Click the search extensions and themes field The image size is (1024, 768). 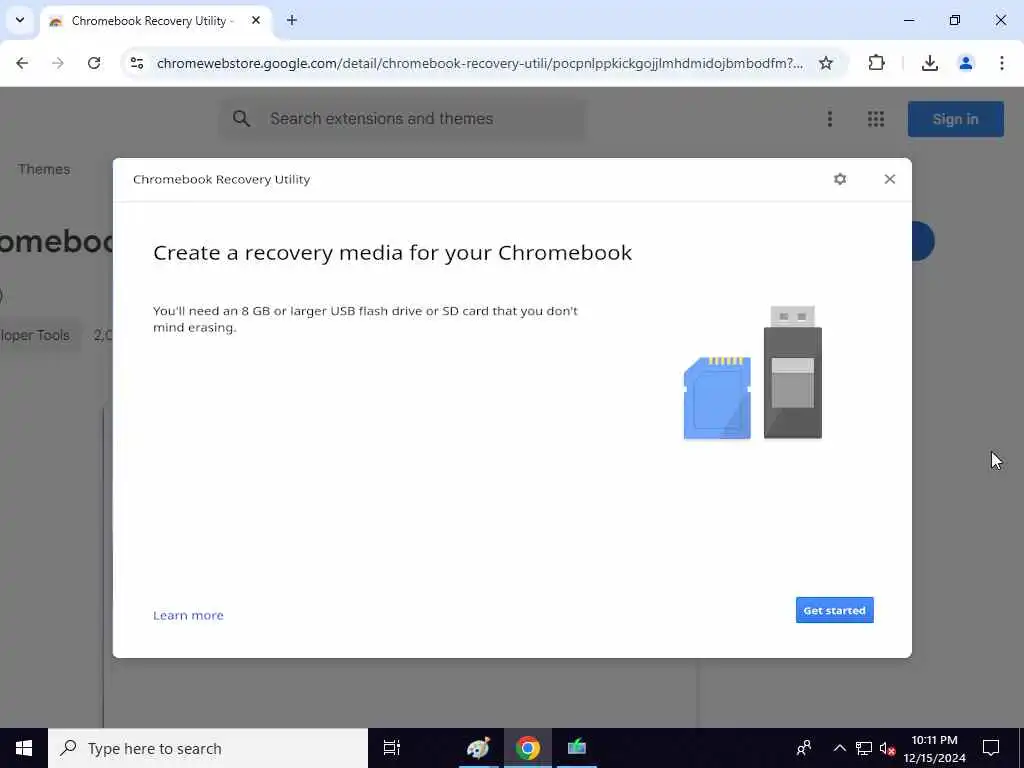(x=402, y=119)
